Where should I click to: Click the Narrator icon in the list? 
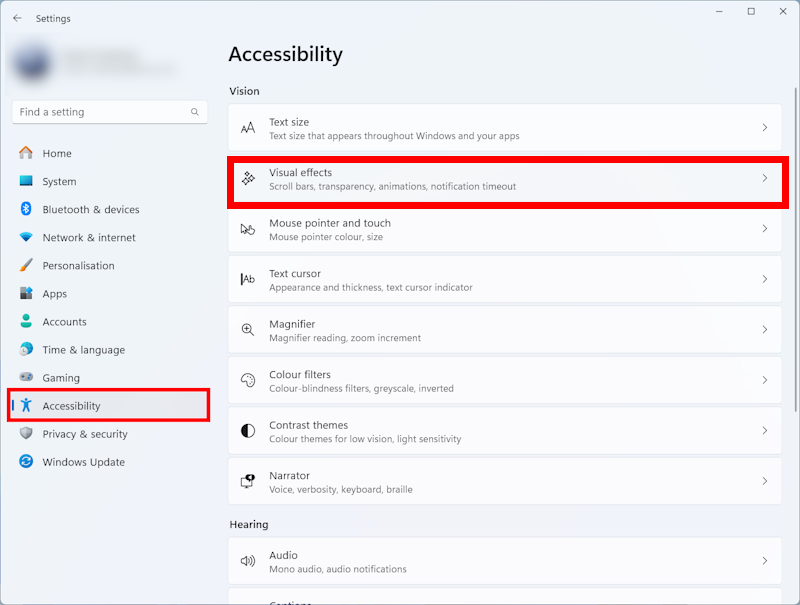(248, 482)
